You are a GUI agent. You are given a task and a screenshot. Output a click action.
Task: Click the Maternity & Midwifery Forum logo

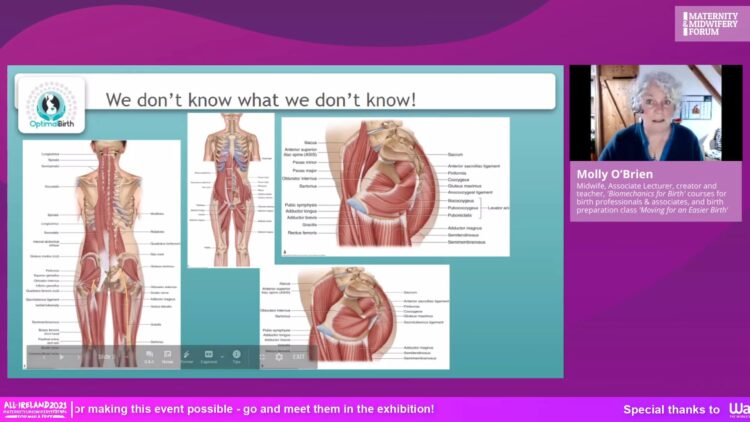[x=710, y=24]
